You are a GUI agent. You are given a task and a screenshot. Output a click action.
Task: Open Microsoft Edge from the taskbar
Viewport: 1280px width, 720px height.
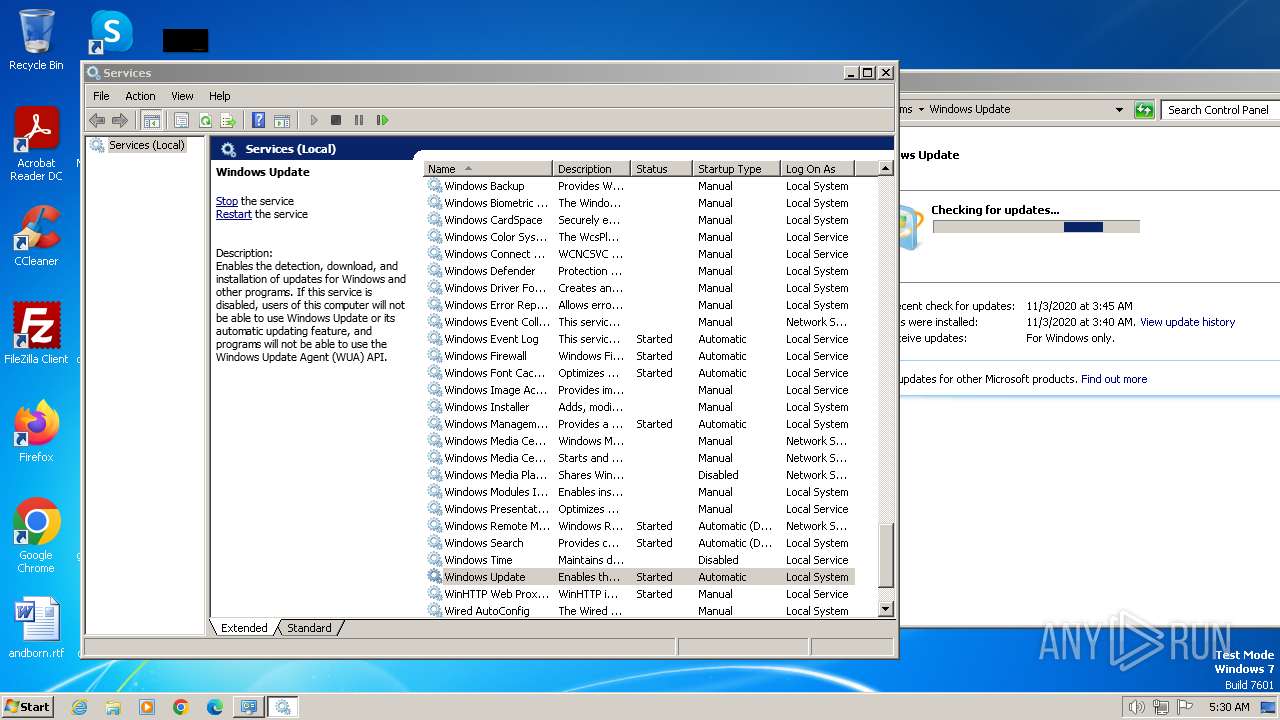pos(214,707)
